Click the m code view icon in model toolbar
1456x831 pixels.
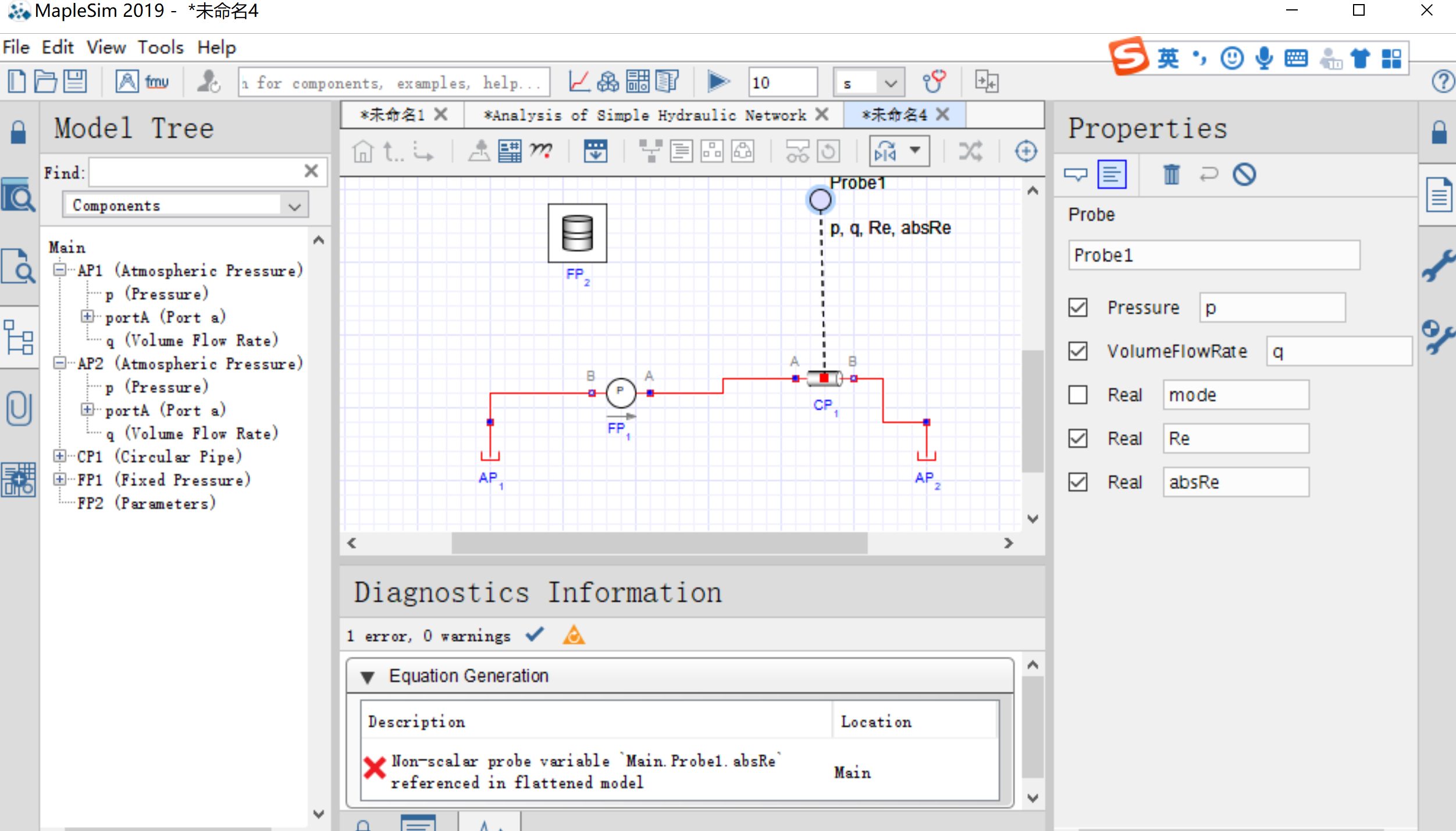541,151
